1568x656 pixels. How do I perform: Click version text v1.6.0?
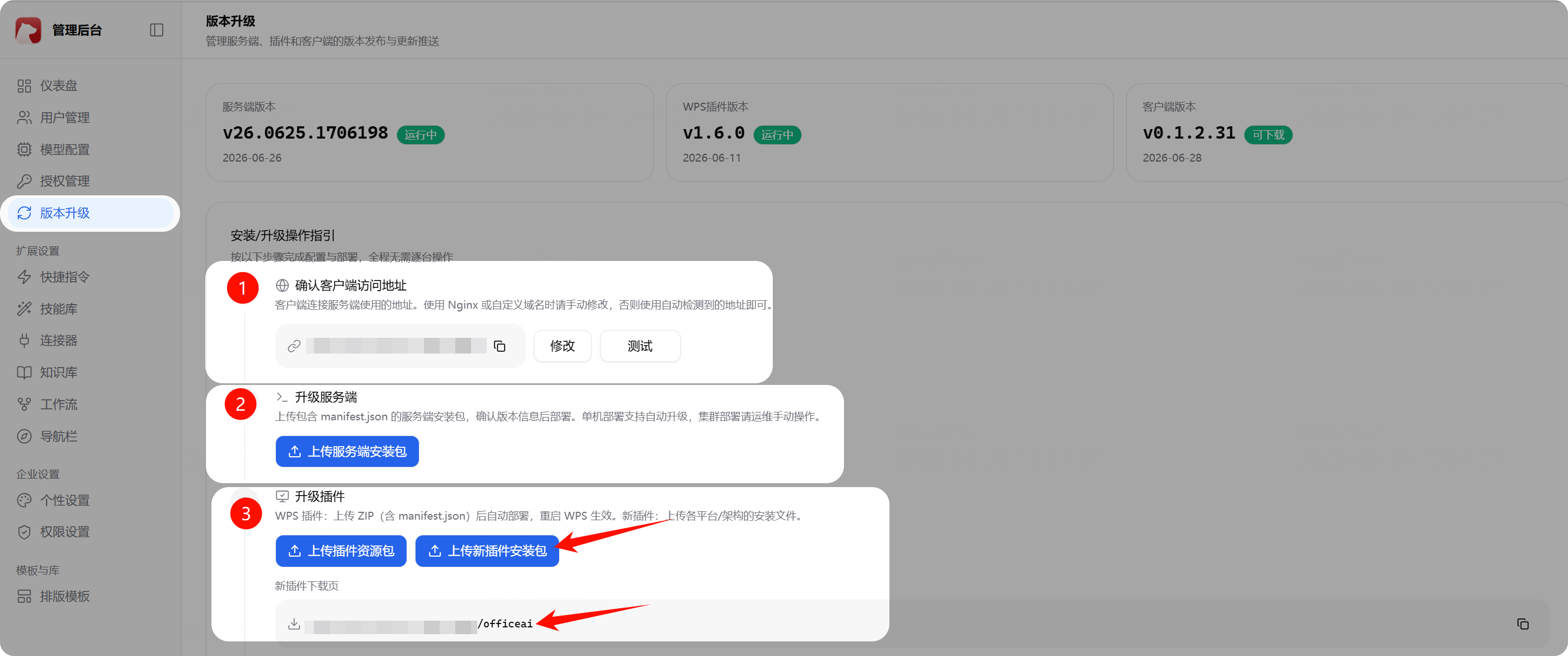click(713, 133)
